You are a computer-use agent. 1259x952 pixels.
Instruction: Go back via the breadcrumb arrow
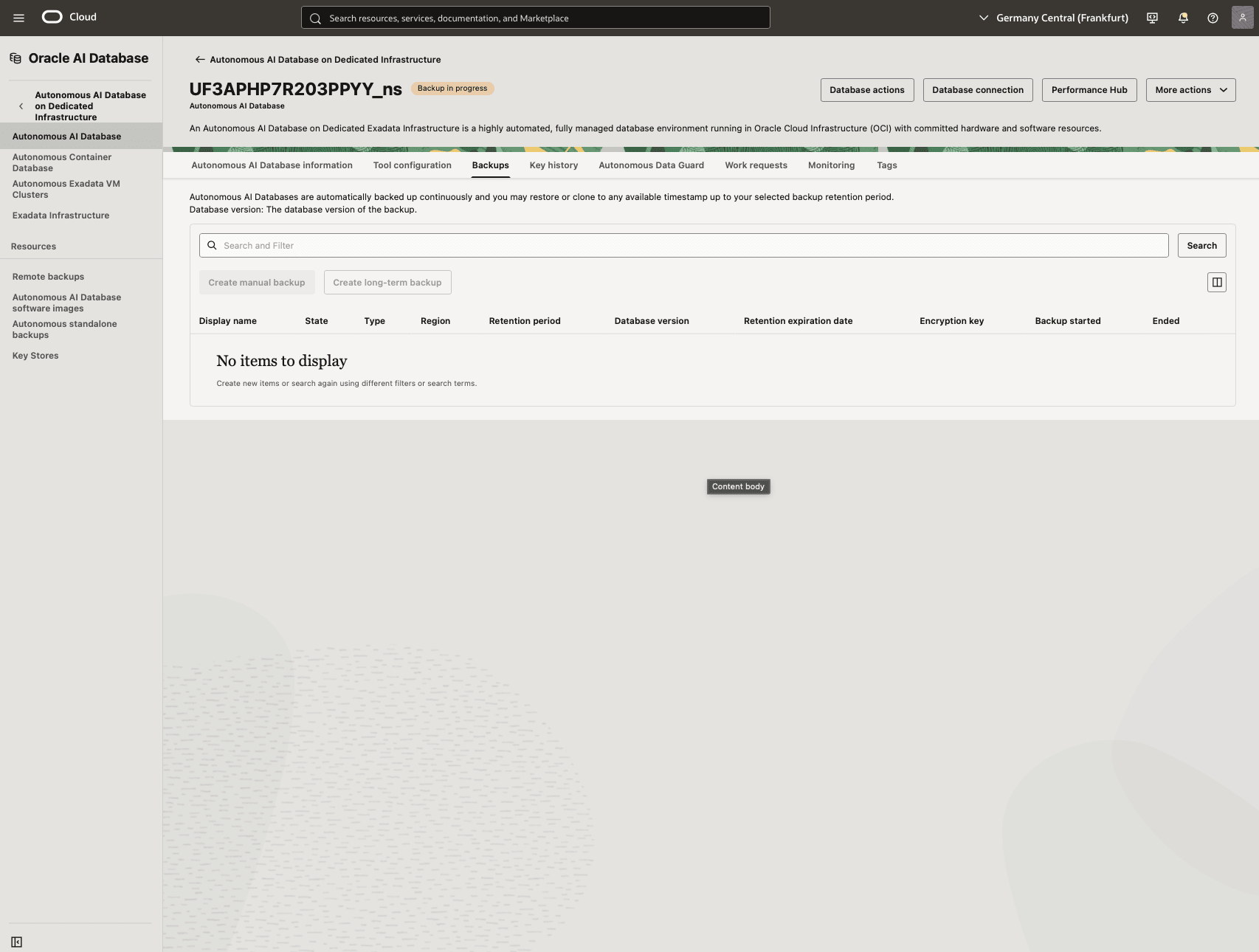click(199, 60)
